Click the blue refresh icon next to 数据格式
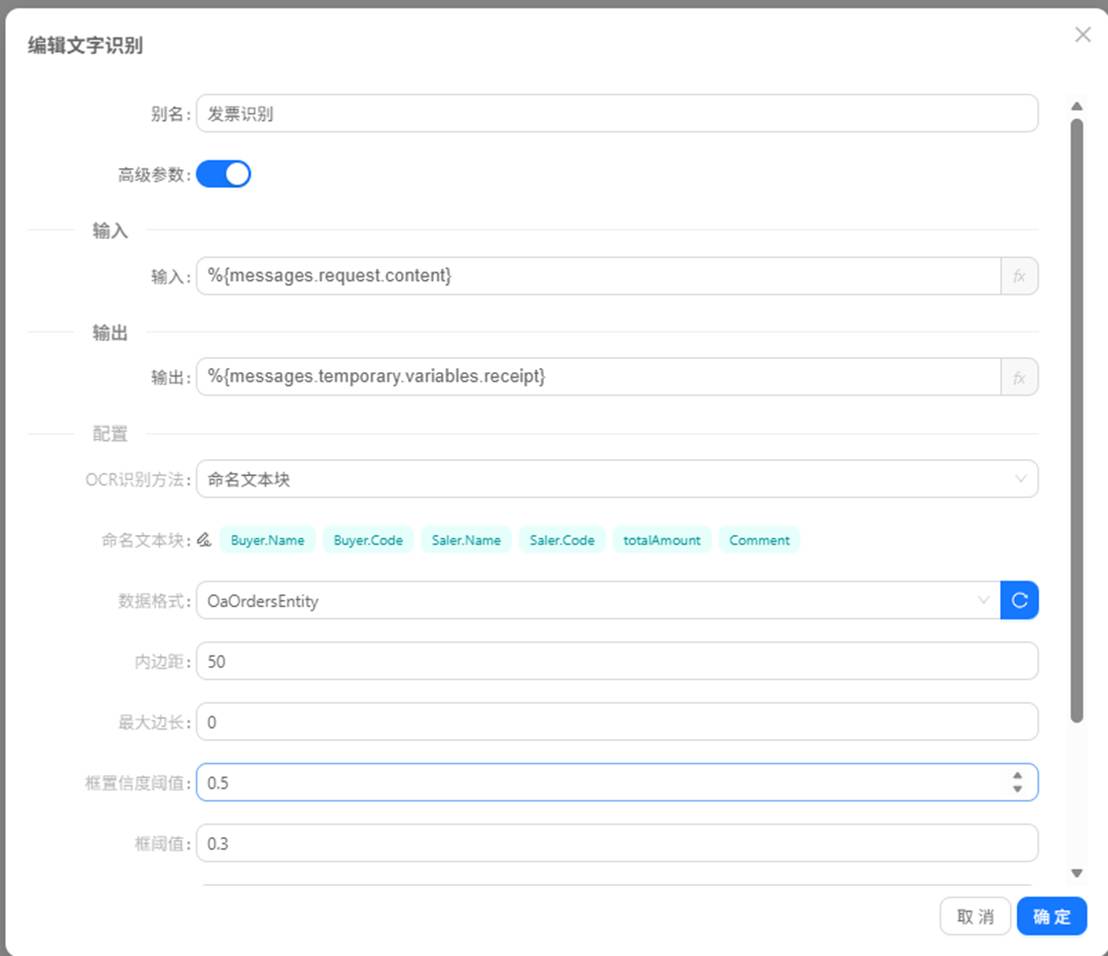The width and height of the screenshot is (1108, 956). click(1019, 601)
